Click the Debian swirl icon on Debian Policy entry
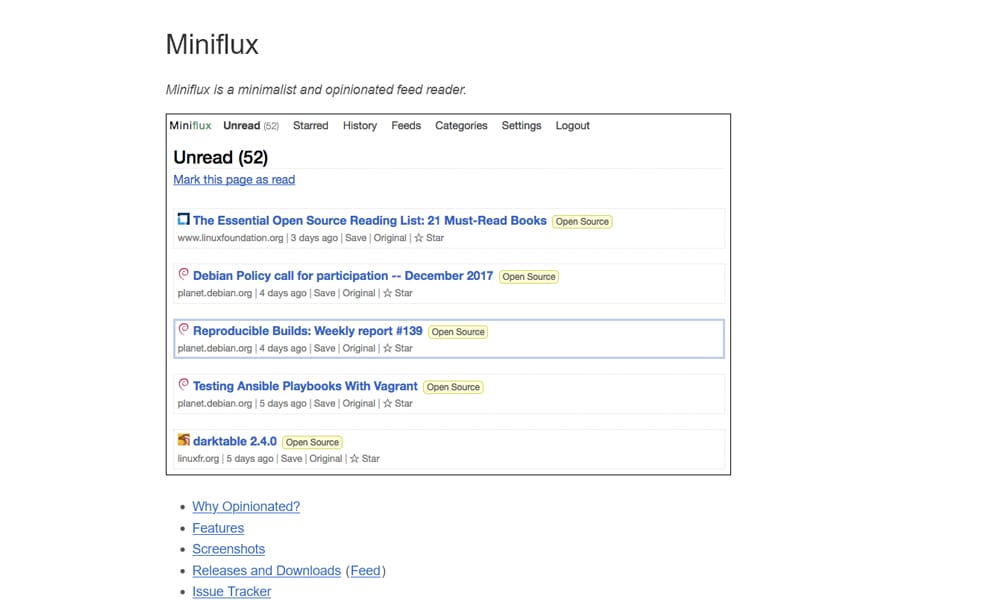 click(x=183, y=274)
